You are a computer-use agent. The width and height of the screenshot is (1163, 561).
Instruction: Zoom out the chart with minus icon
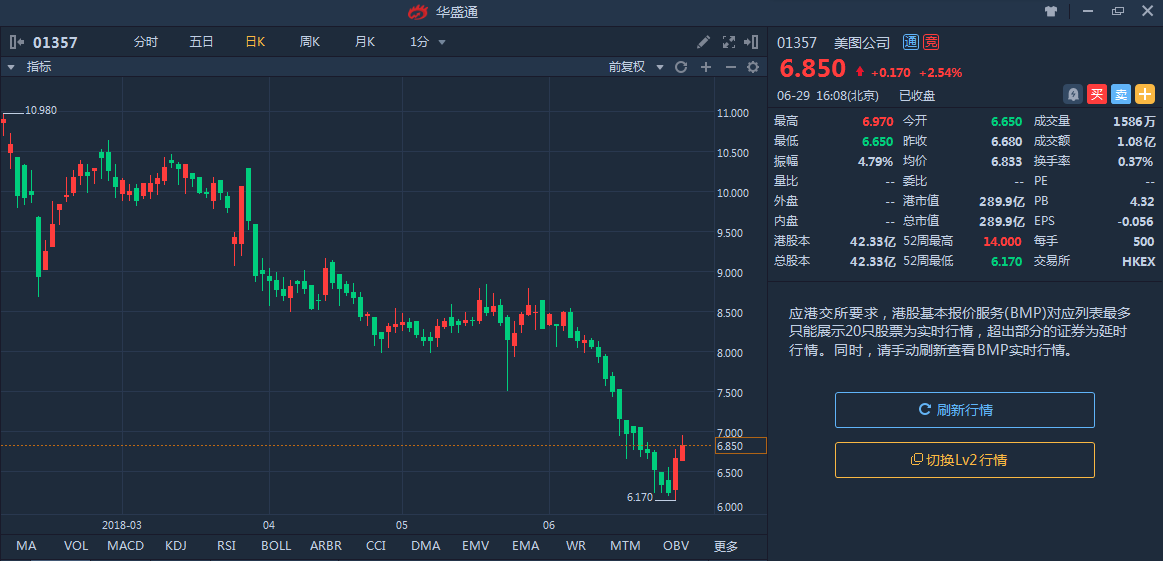(730, 67)
